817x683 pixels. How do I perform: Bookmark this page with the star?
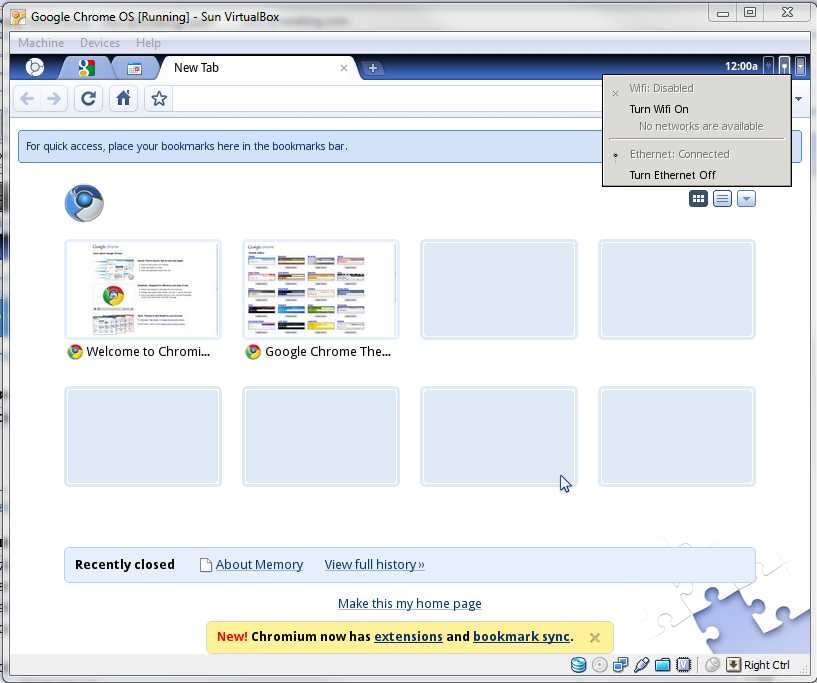159,98
